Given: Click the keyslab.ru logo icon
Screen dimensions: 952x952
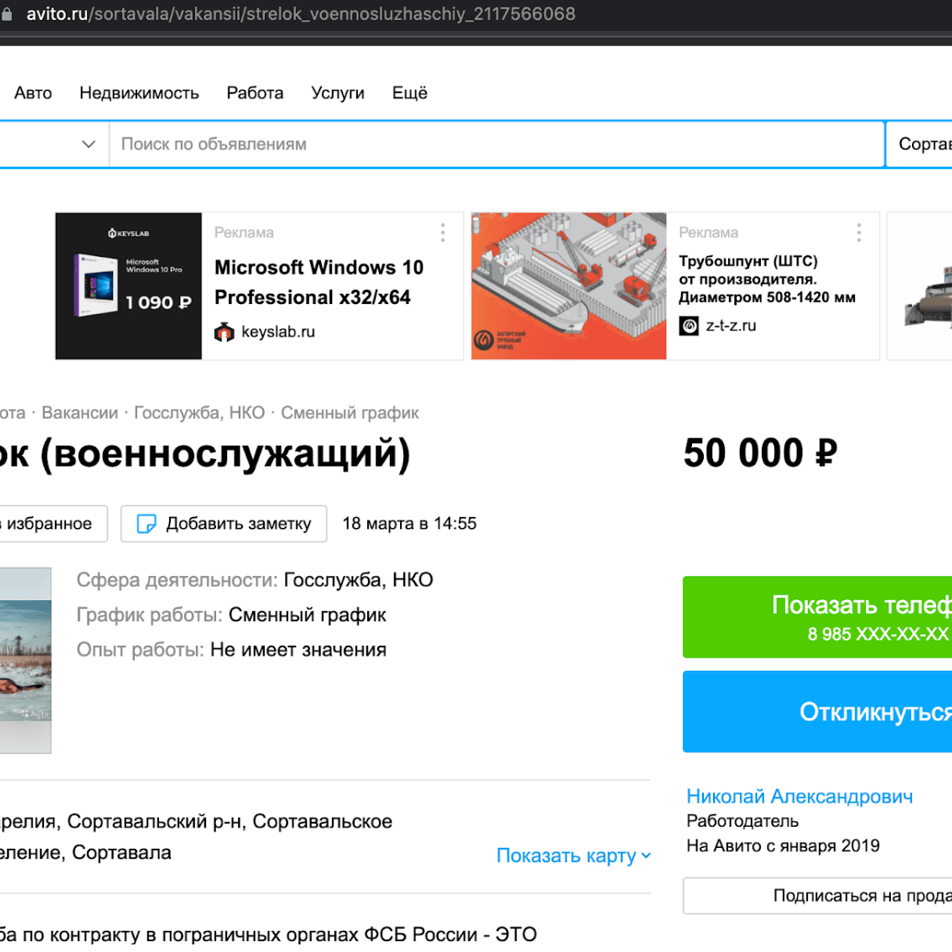Looking at the screenshot, I should coord(224,332).
